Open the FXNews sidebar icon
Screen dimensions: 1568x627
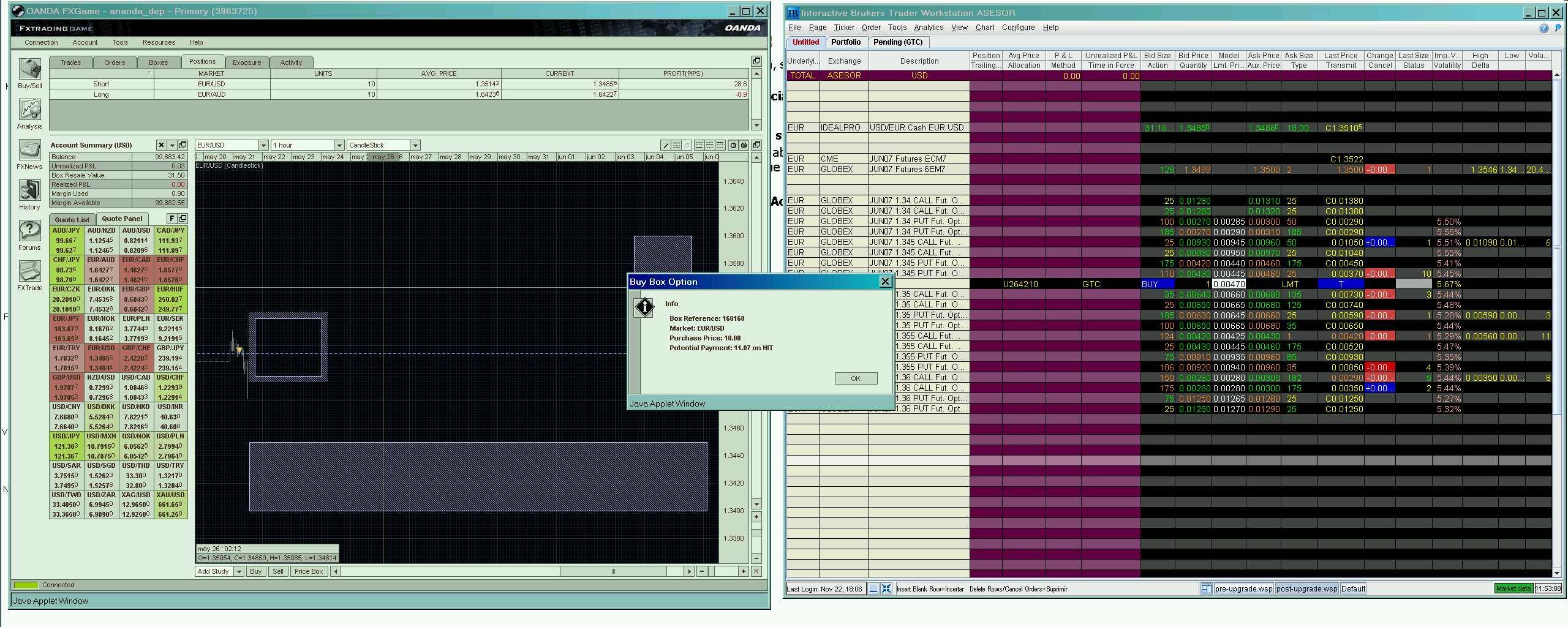click(29, 151)
